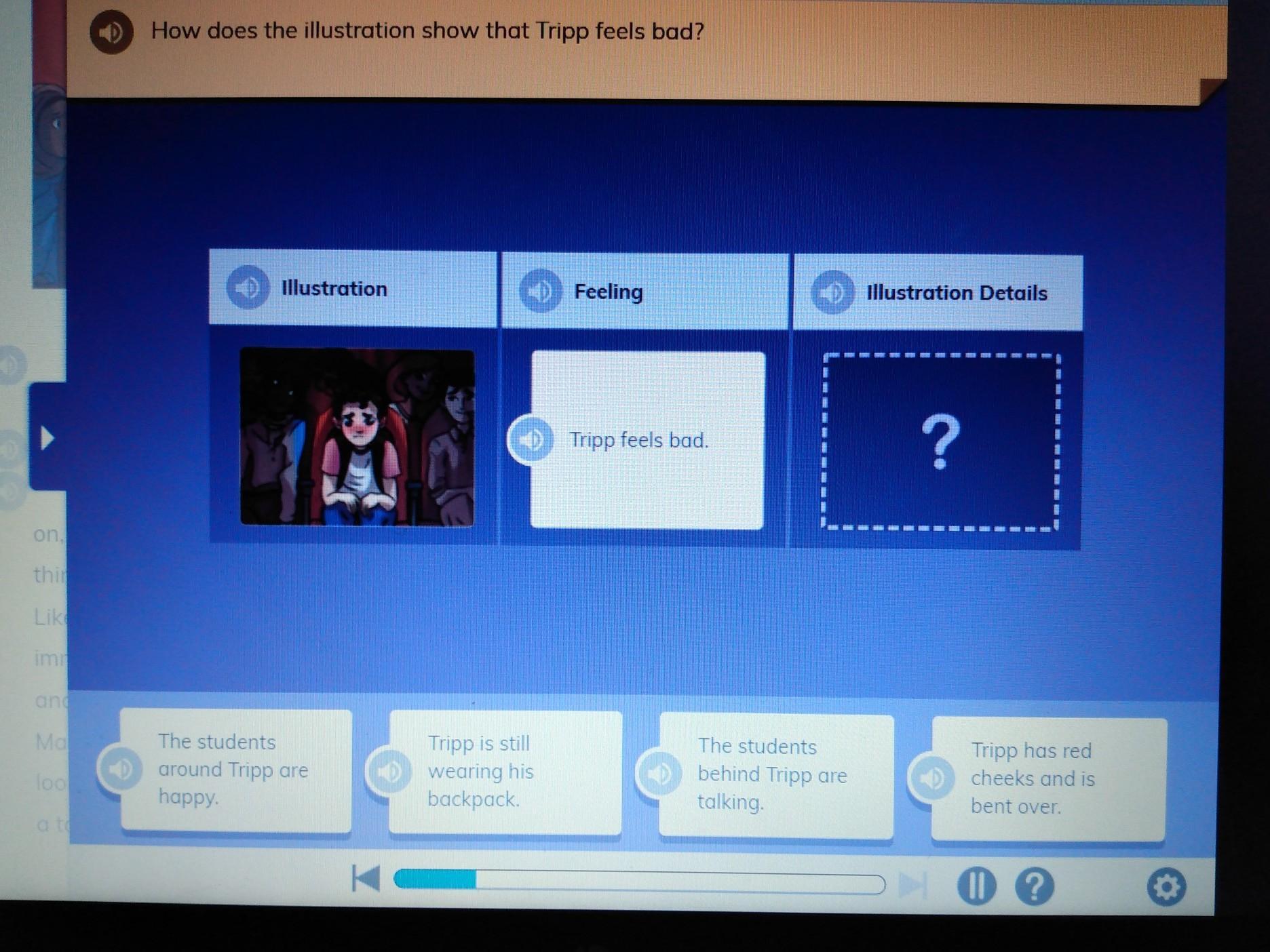
Task: Play audio for 'Tripp feels bad.' card
Action: click(531, 439)
